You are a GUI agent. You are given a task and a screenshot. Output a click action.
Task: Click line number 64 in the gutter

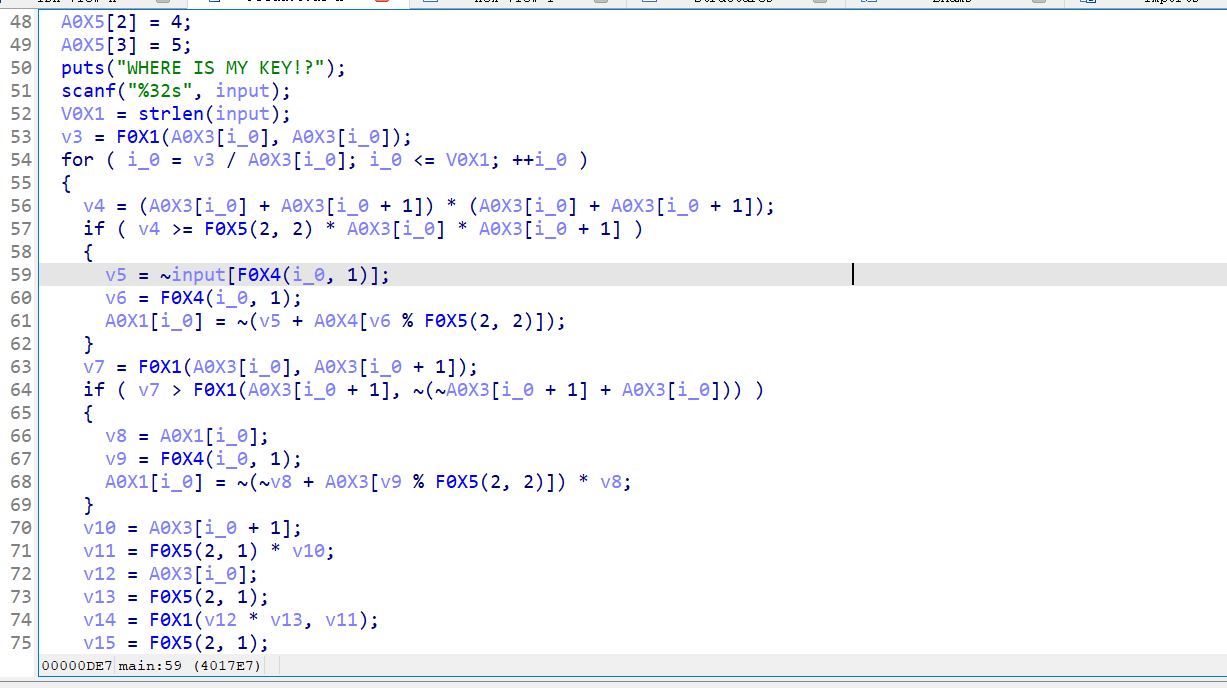tap(21, 390)
